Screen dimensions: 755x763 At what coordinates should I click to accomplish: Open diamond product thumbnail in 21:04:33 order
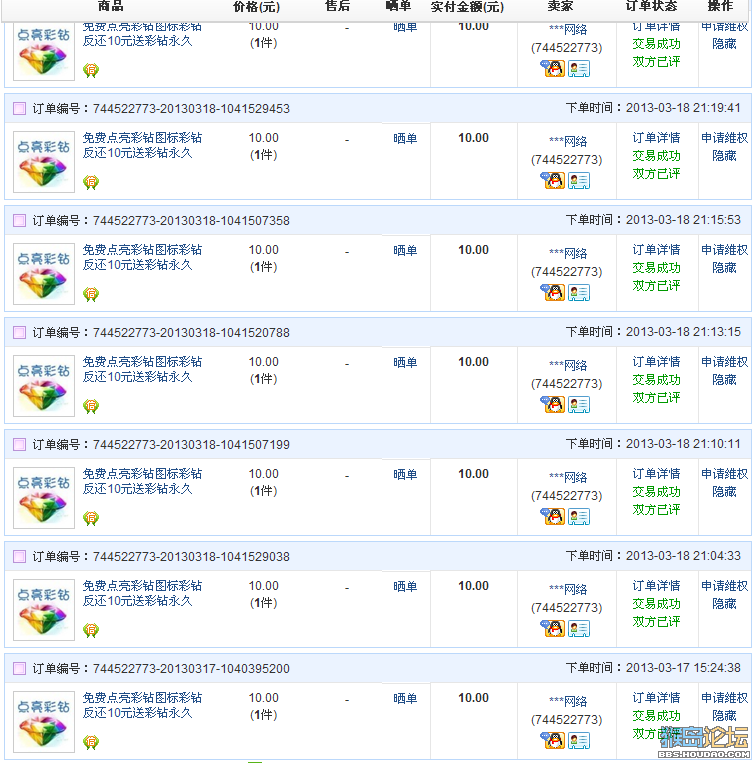(44, 610)
